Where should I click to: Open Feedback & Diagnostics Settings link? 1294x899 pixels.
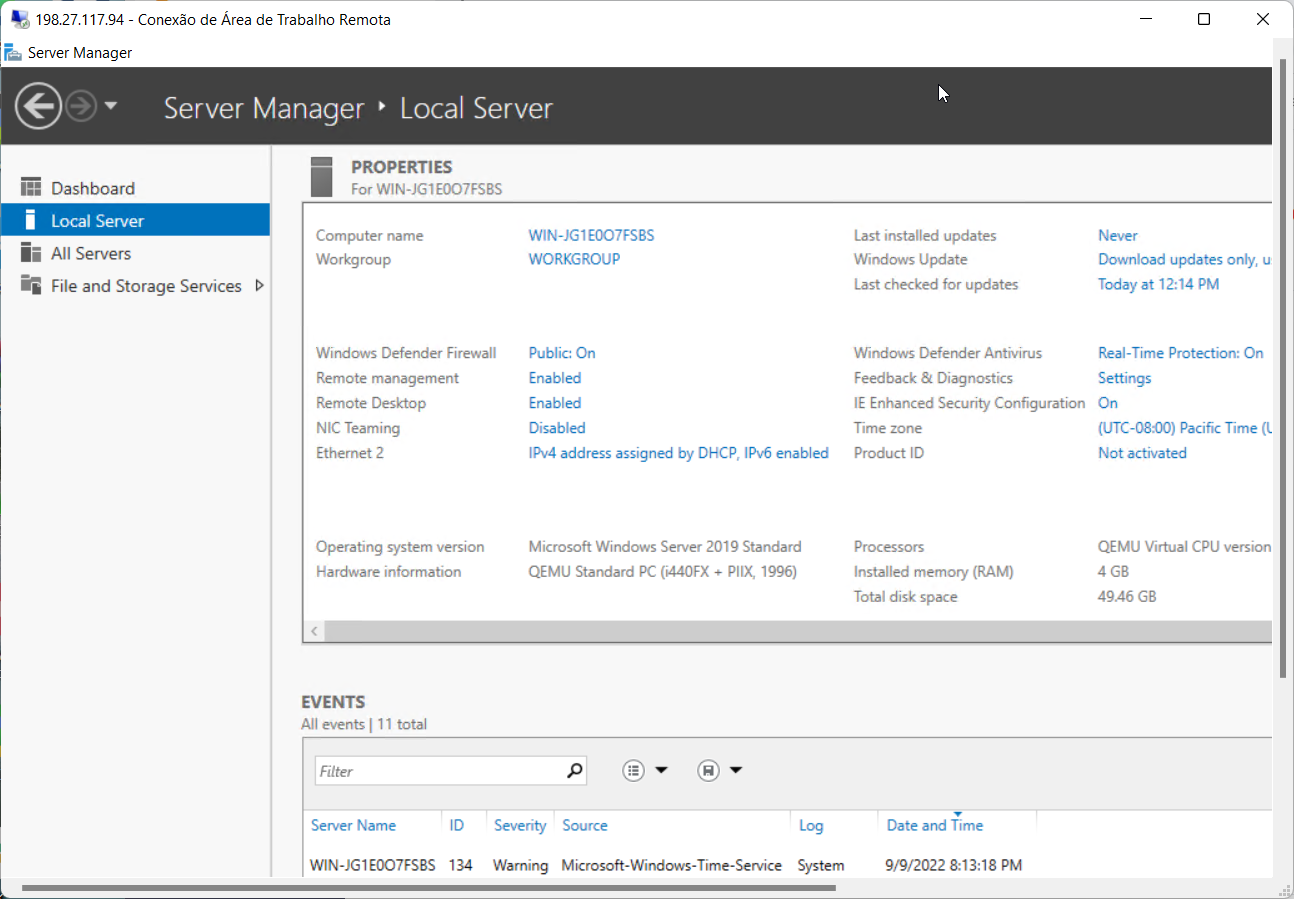1124,378
